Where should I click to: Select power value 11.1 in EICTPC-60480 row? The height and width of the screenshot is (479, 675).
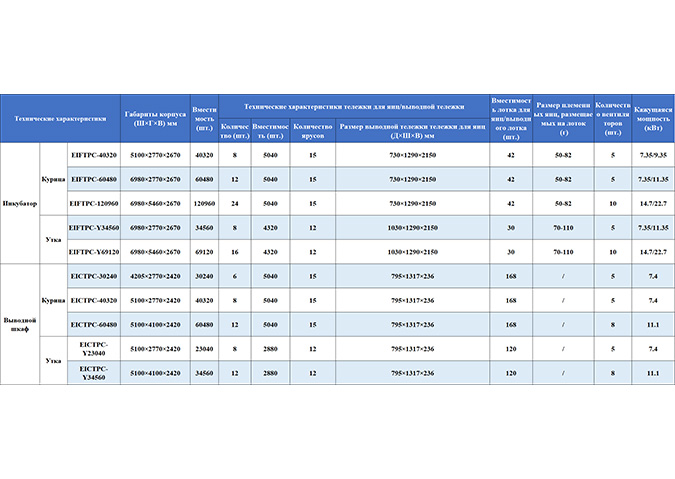tap(653, 324)
